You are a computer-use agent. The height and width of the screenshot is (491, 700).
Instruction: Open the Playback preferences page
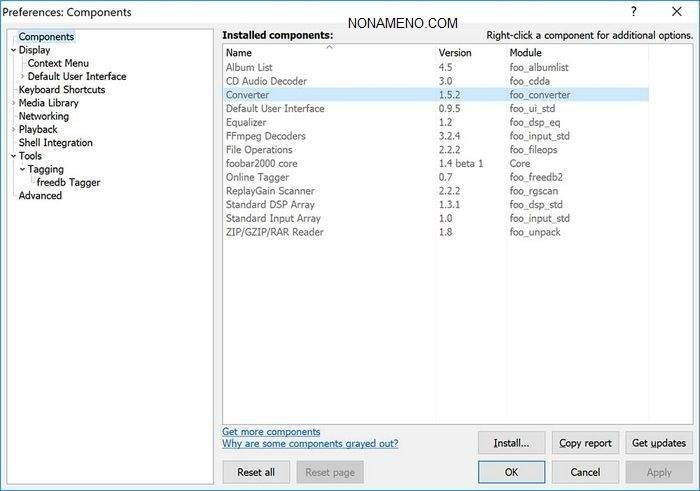38,129
